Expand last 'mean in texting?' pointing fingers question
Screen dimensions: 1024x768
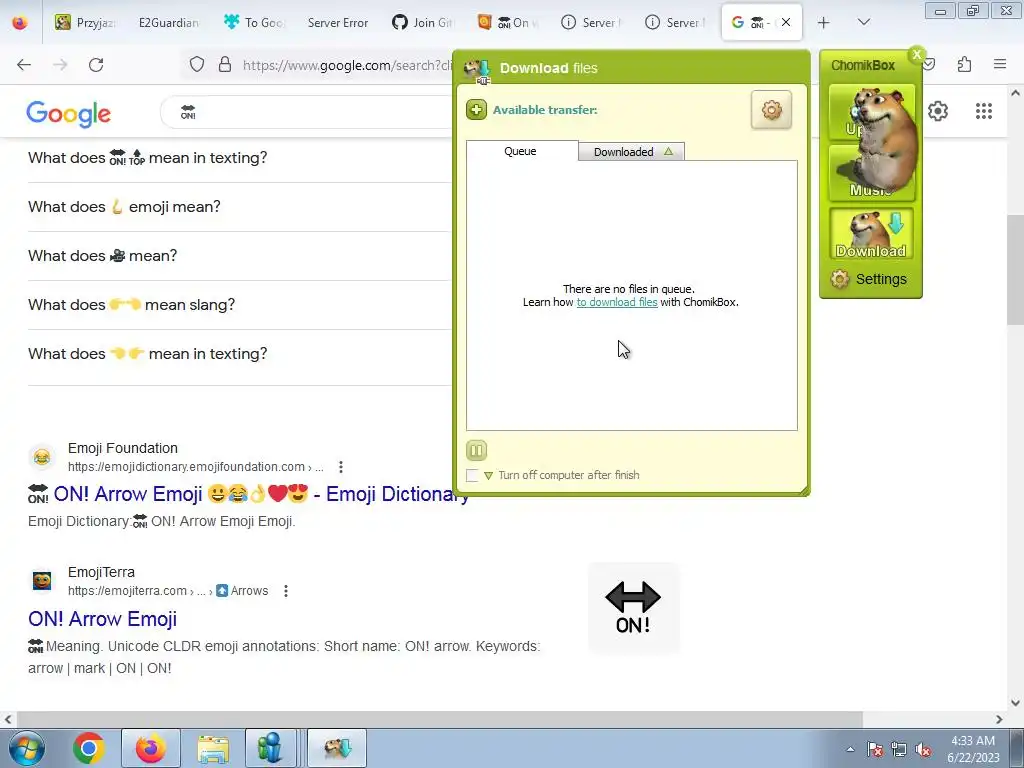coord(240,354)
